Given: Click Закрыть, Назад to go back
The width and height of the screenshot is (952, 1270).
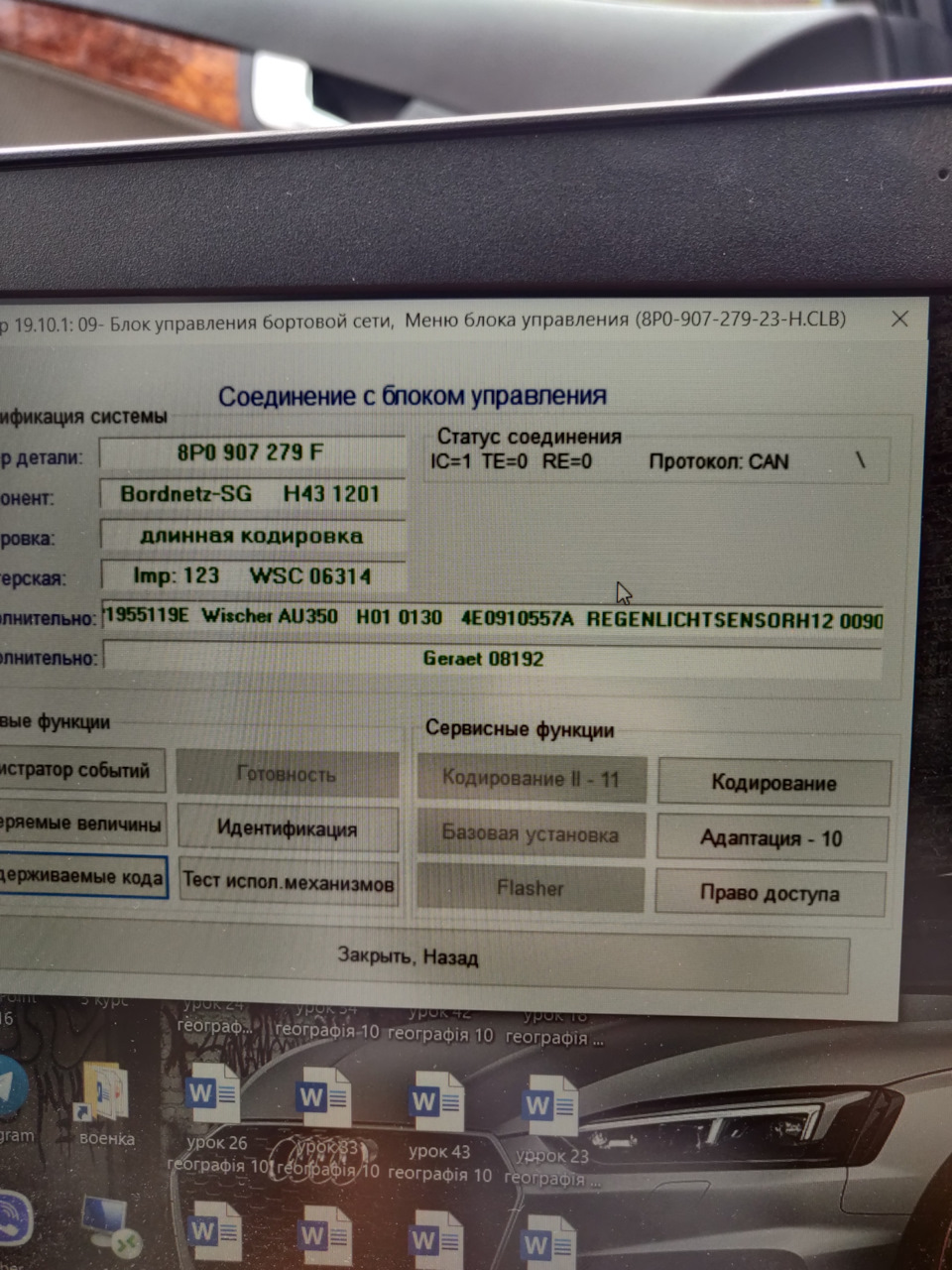Looking at the screenshot, I should point(409,957).
